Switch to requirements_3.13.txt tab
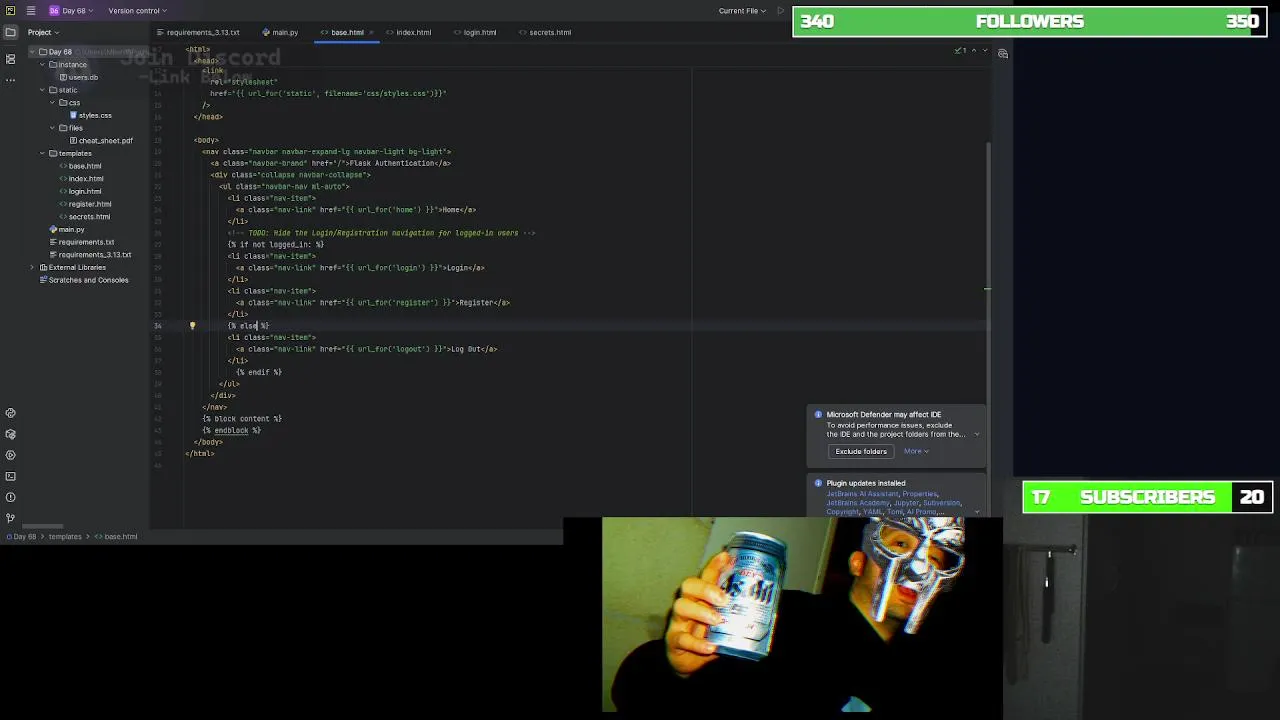This screenshot has height=720, width=1280. point(198,32)
